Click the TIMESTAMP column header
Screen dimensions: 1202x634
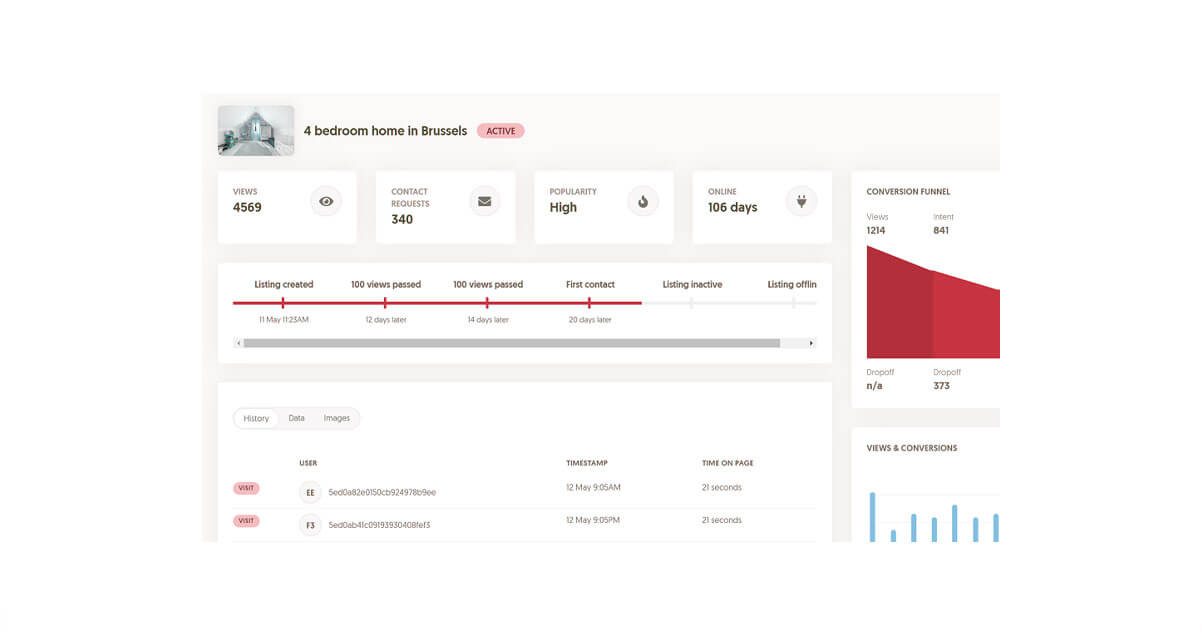587,463
